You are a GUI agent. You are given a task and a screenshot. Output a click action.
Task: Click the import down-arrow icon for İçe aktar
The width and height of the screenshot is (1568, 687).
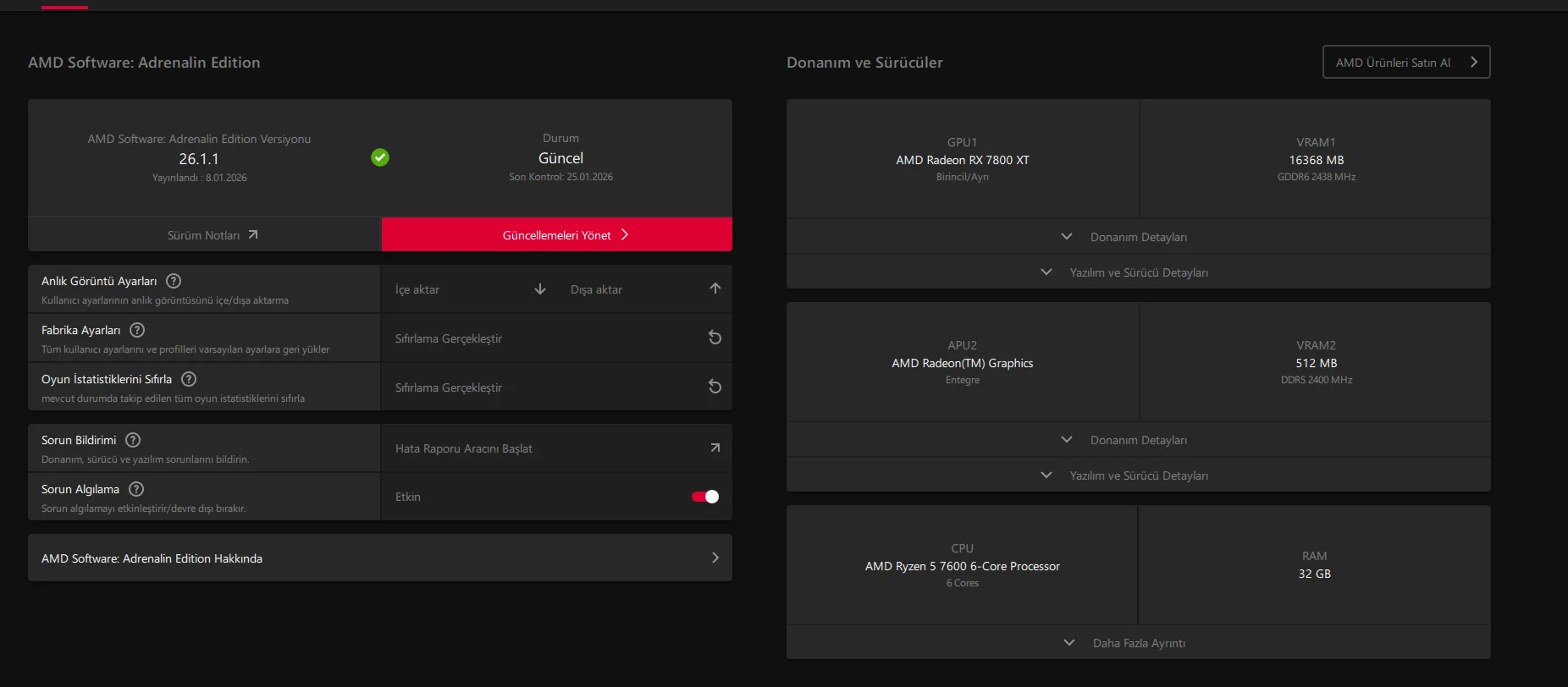click(x=540, y=289)
